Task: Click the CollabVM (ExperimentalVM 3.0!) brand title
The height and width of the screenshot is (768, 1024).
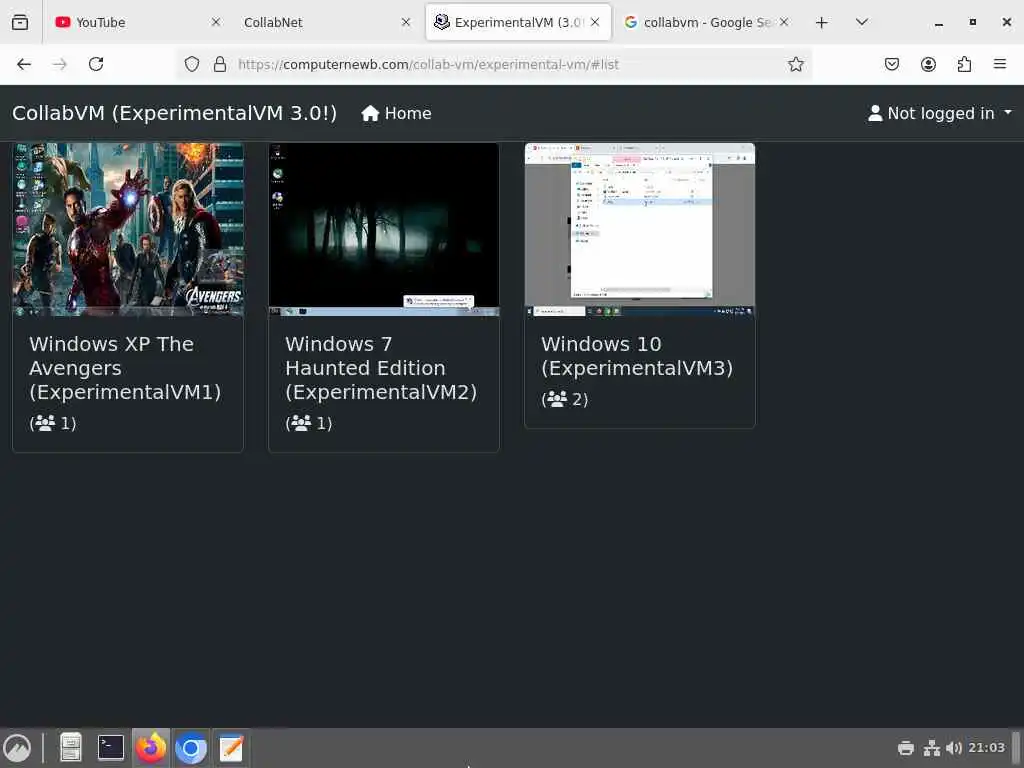Action: 174,113
